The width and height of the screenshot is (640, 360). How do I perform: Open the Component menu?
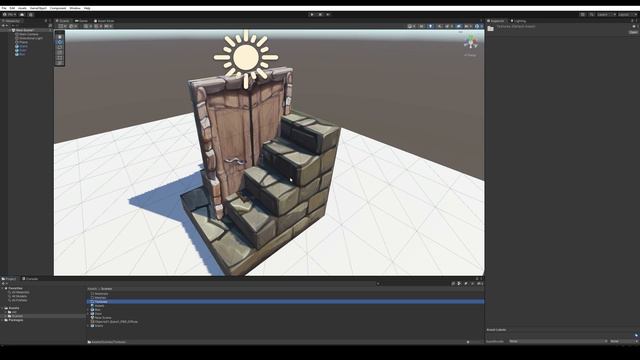coord(58,8)
